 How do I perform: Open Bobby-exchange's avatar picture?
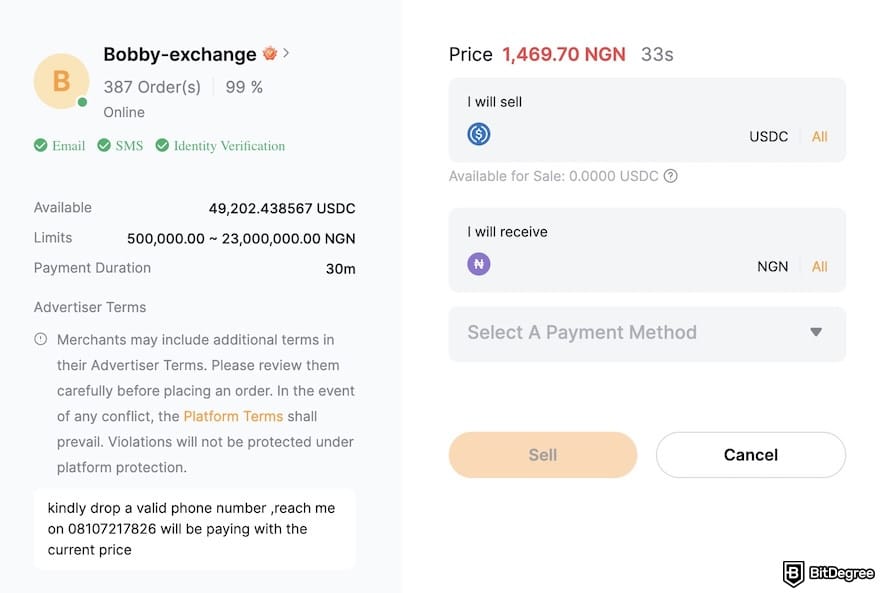click(x=61, y=81)
